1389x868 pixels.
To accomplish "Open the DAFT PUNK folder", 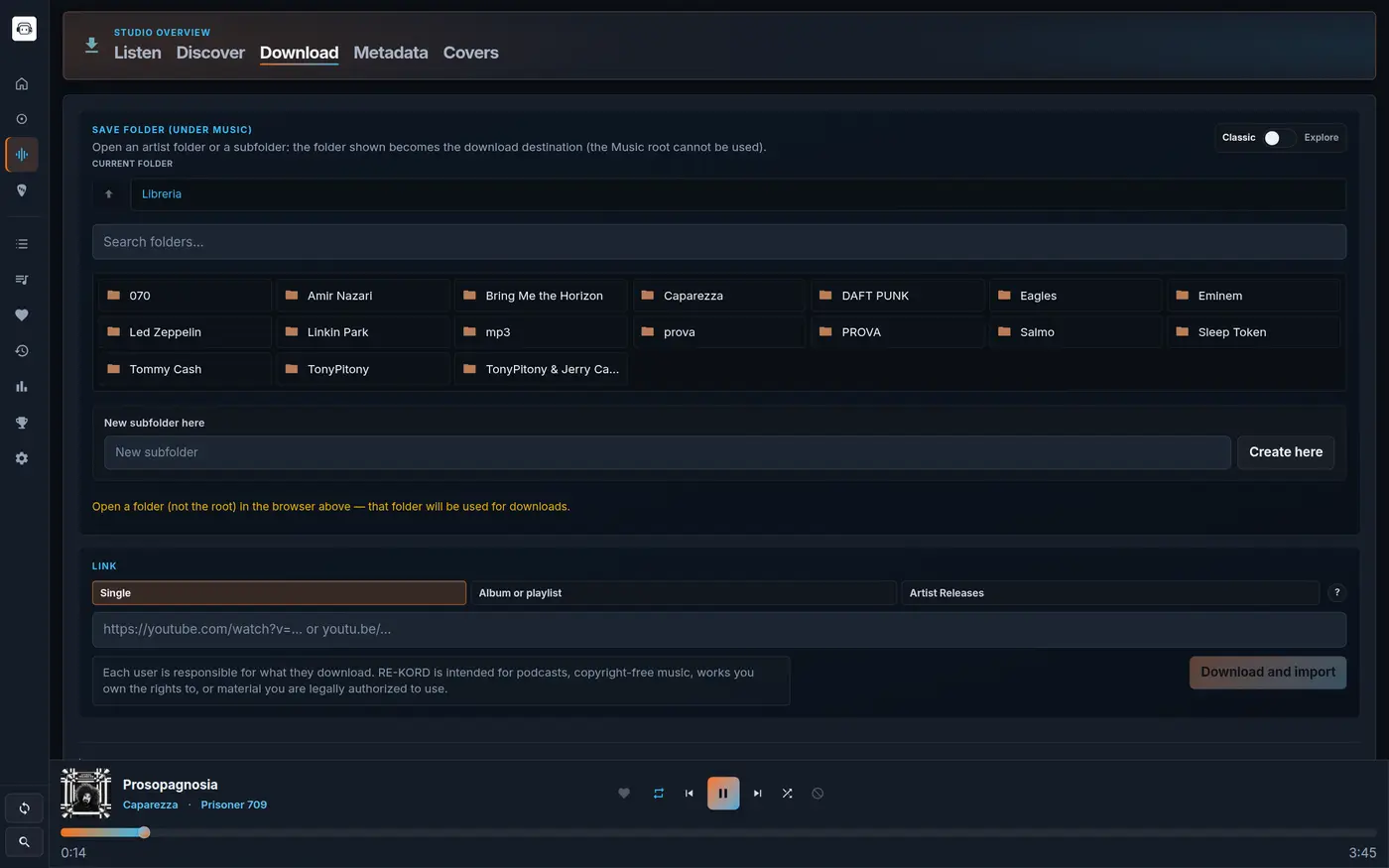I will [x=897, y=296].
